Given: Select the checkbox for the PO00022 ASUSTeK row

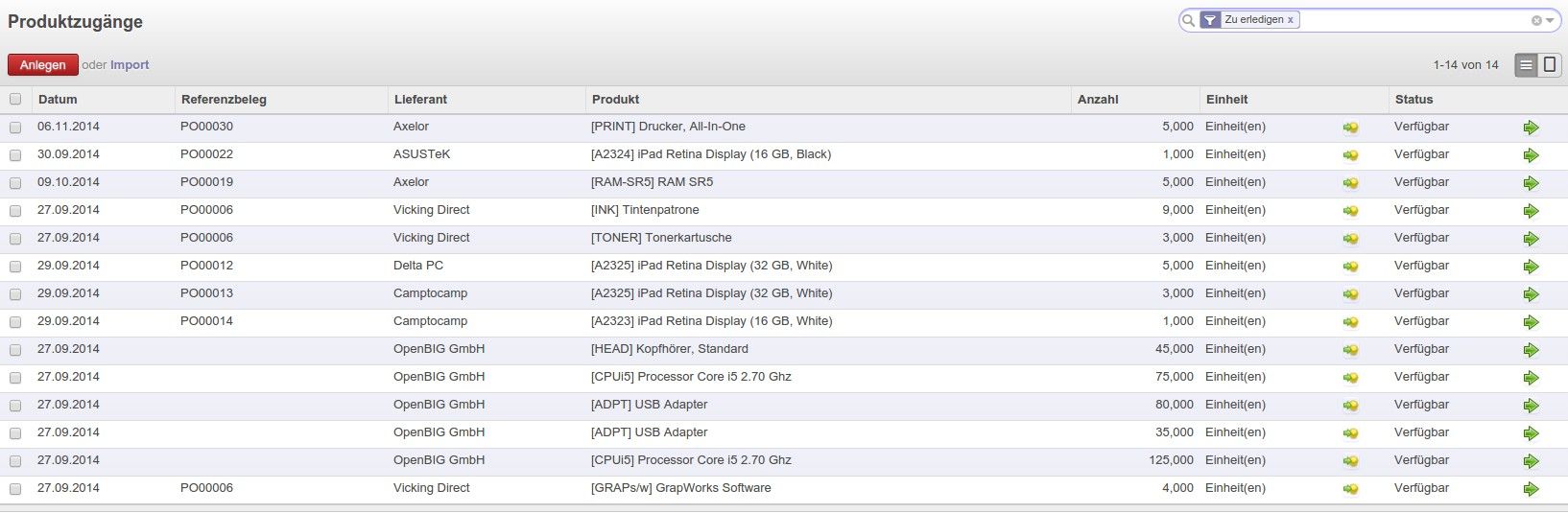Looking at the screenshot, I should (15, 155).
